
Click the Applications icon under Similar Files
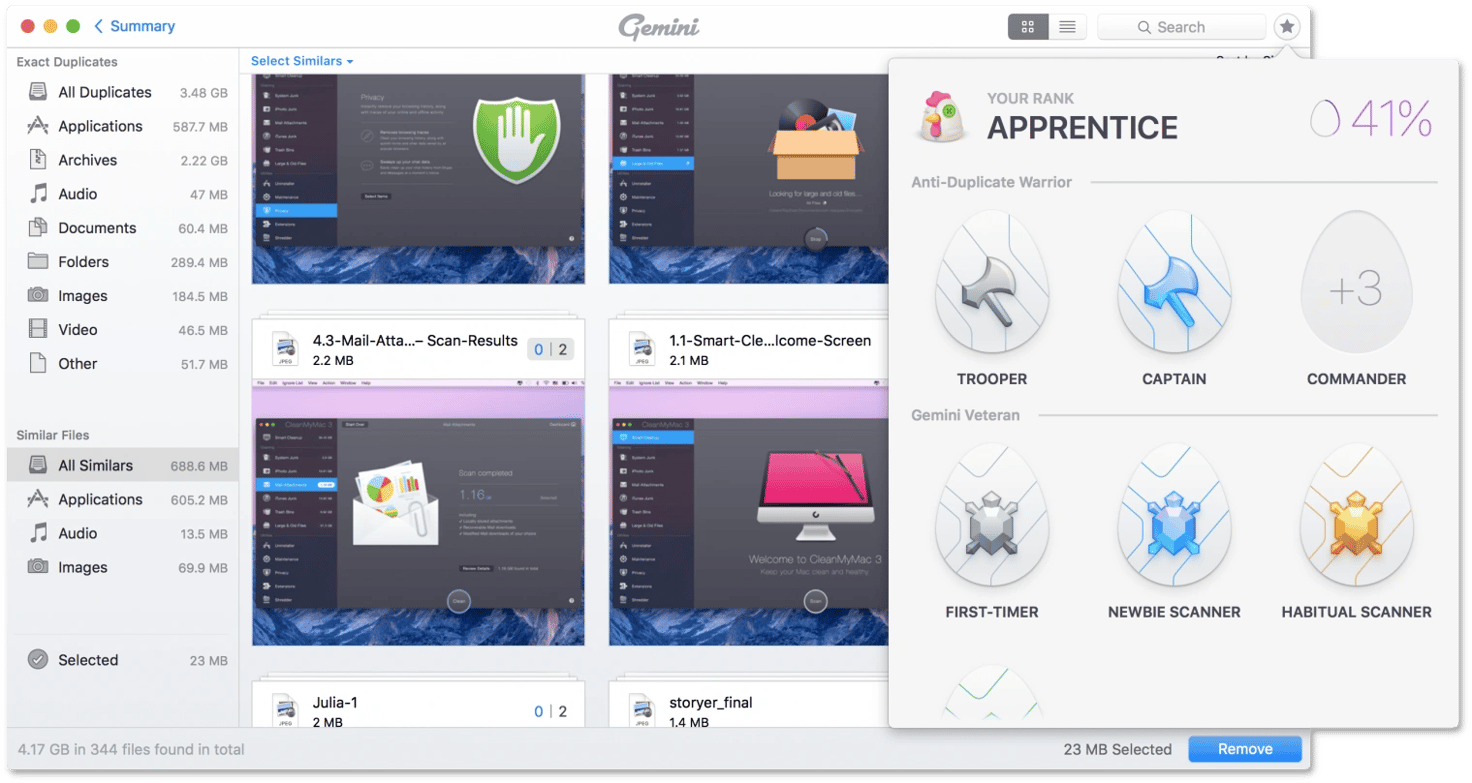point(38,499)
